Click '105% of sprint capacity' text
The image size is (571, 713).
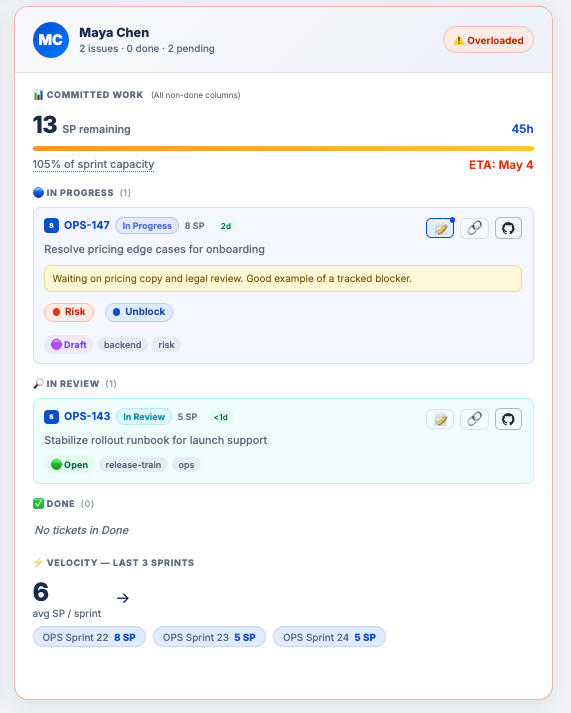coord(93,164)
